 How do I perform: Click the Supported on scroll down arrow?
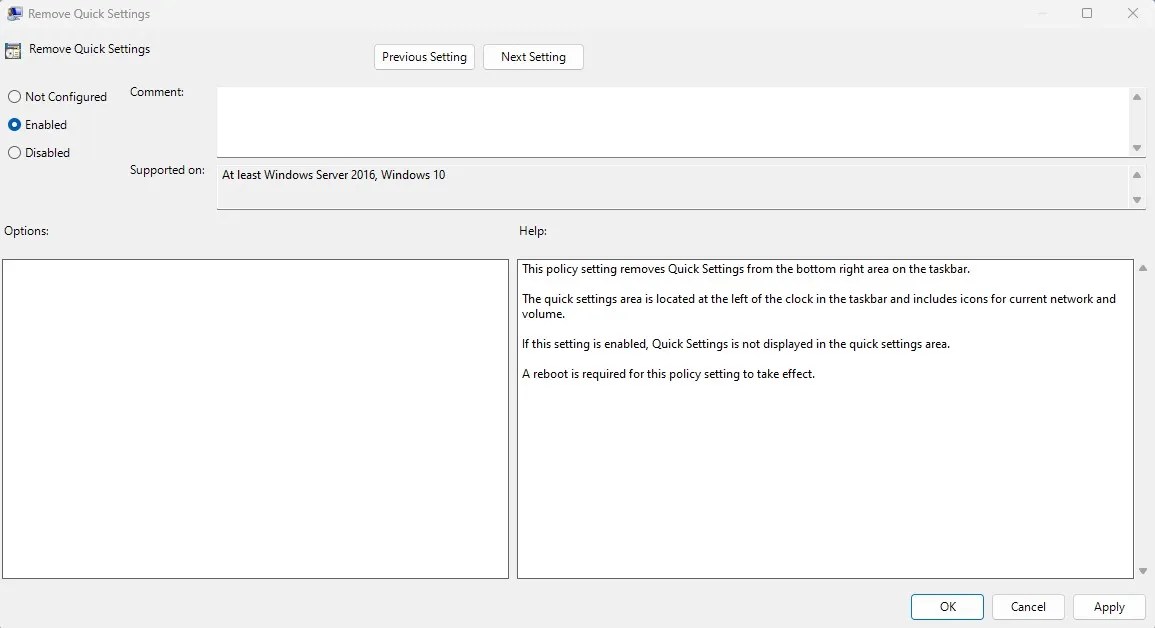click(x=1137, y=200)
